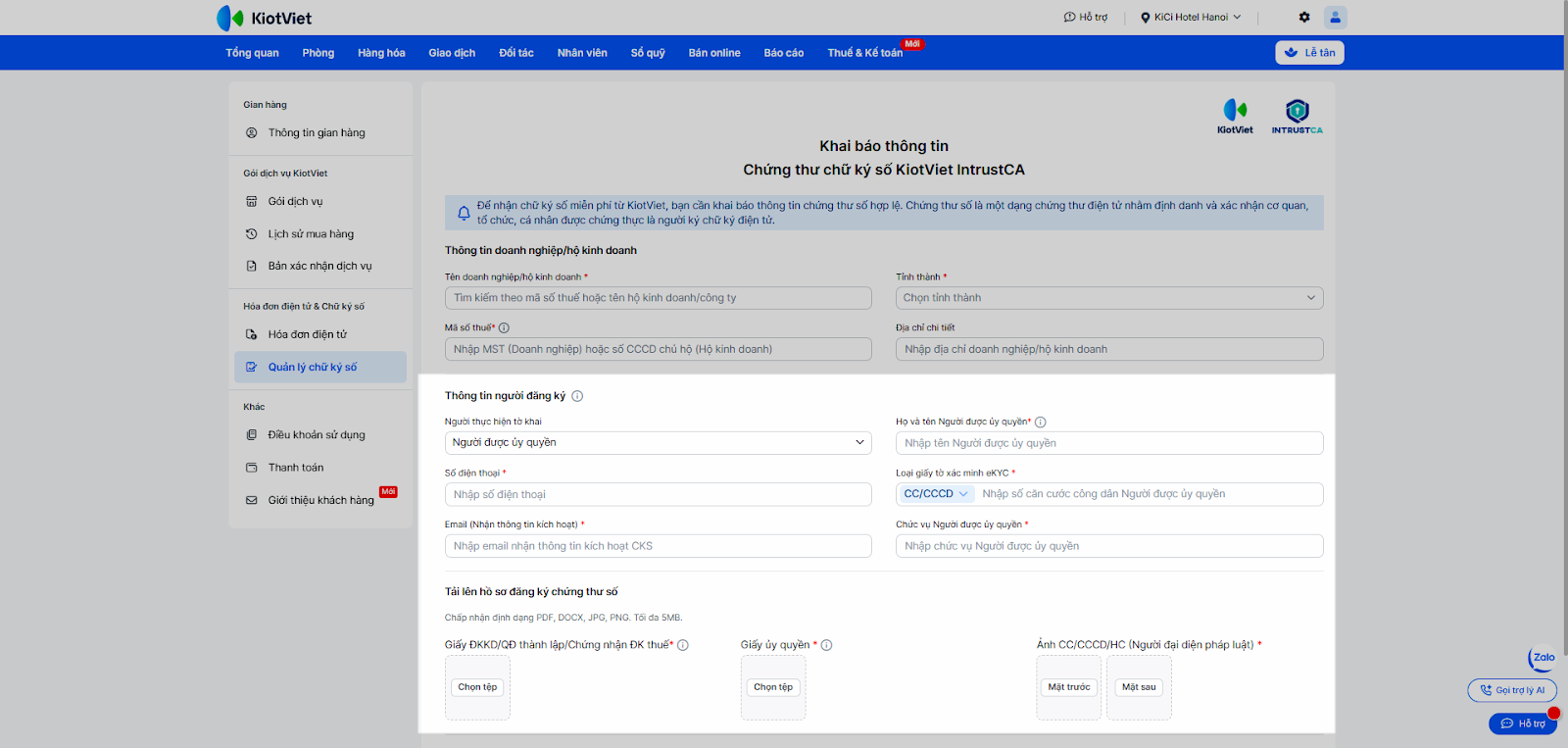Click info icon next to Giấy ủy quyền

pyautogui.click(x=827, y=645)
